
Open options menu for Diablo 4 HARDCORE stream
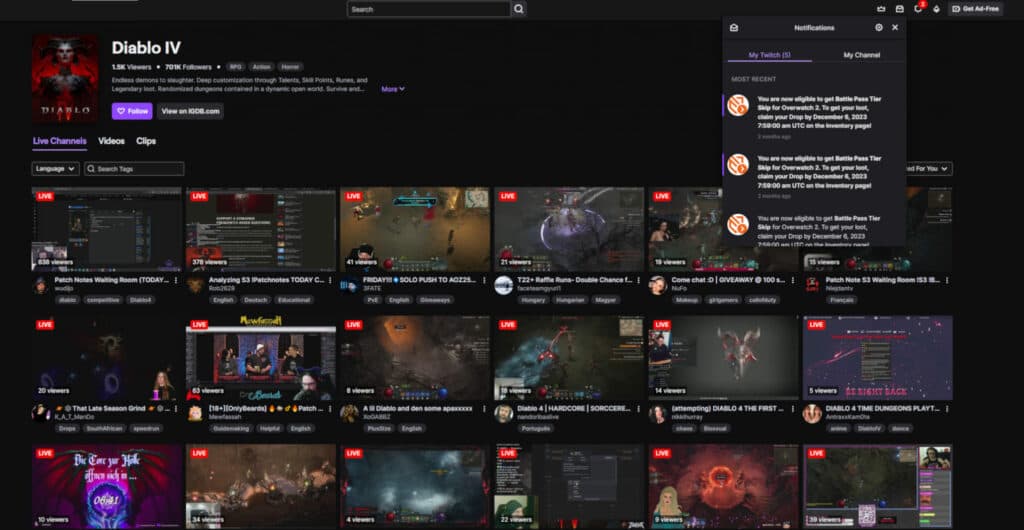(x=638, y=409)
